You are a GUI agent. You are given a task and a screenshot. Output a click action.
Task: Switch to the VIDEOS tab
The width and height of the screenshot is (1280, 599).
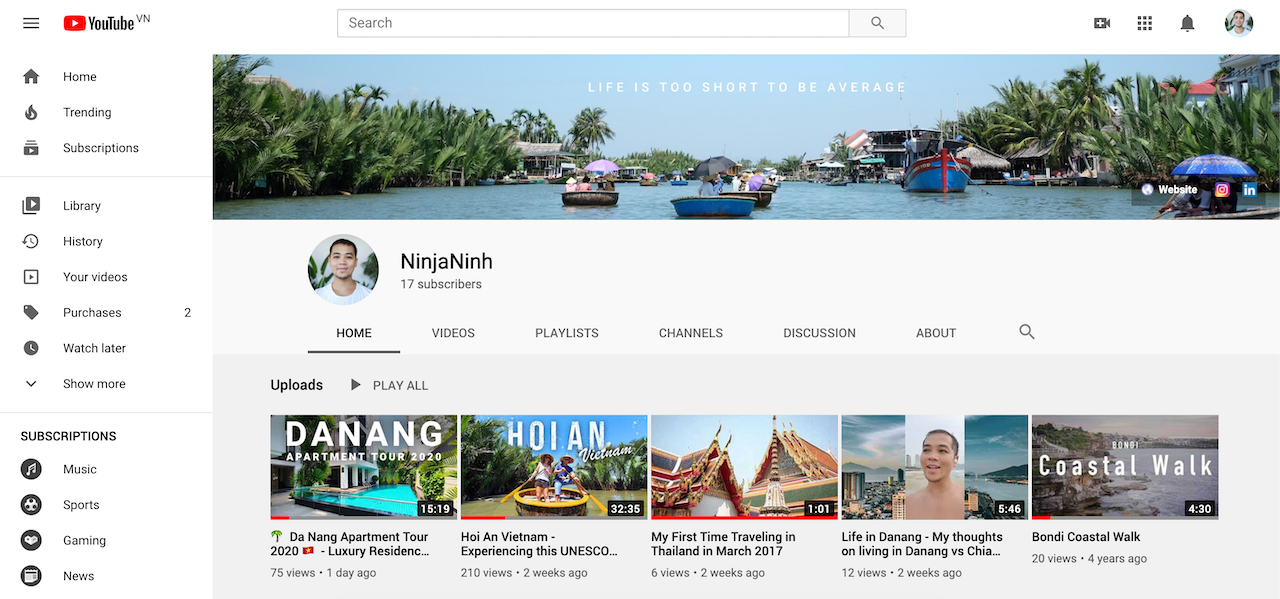pos(453,333)
